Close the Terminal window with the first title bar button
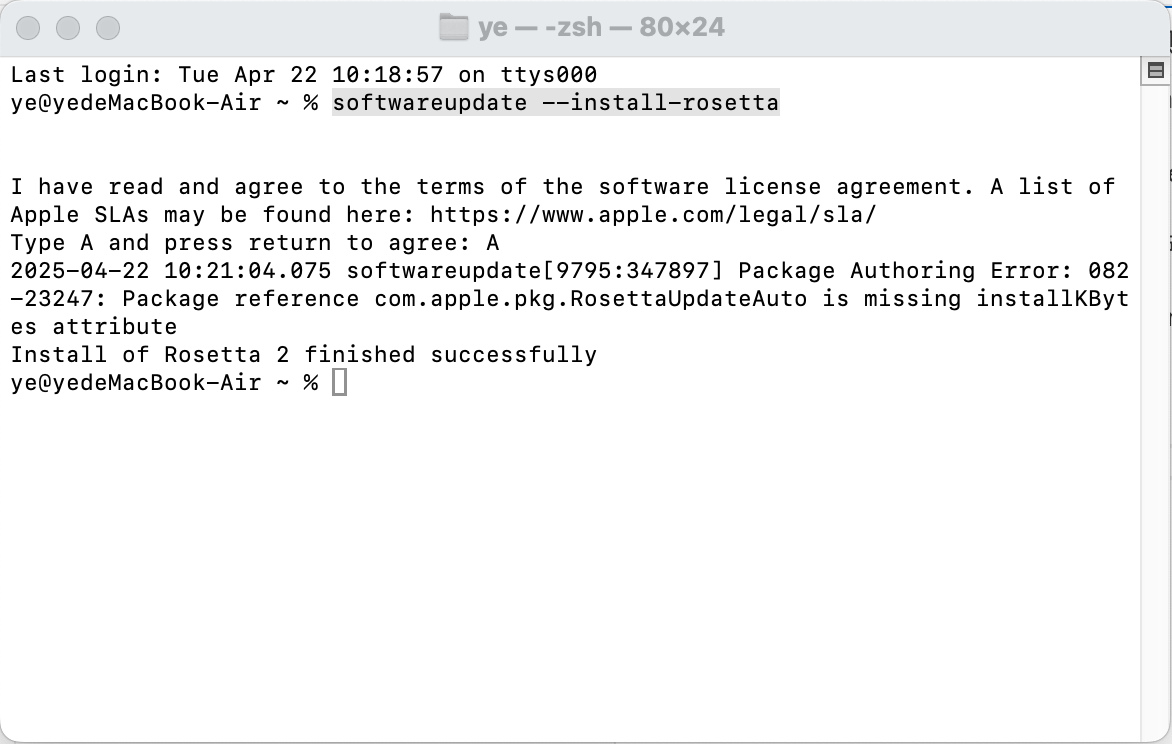The image size is (1172, 744). click(28, 28)
